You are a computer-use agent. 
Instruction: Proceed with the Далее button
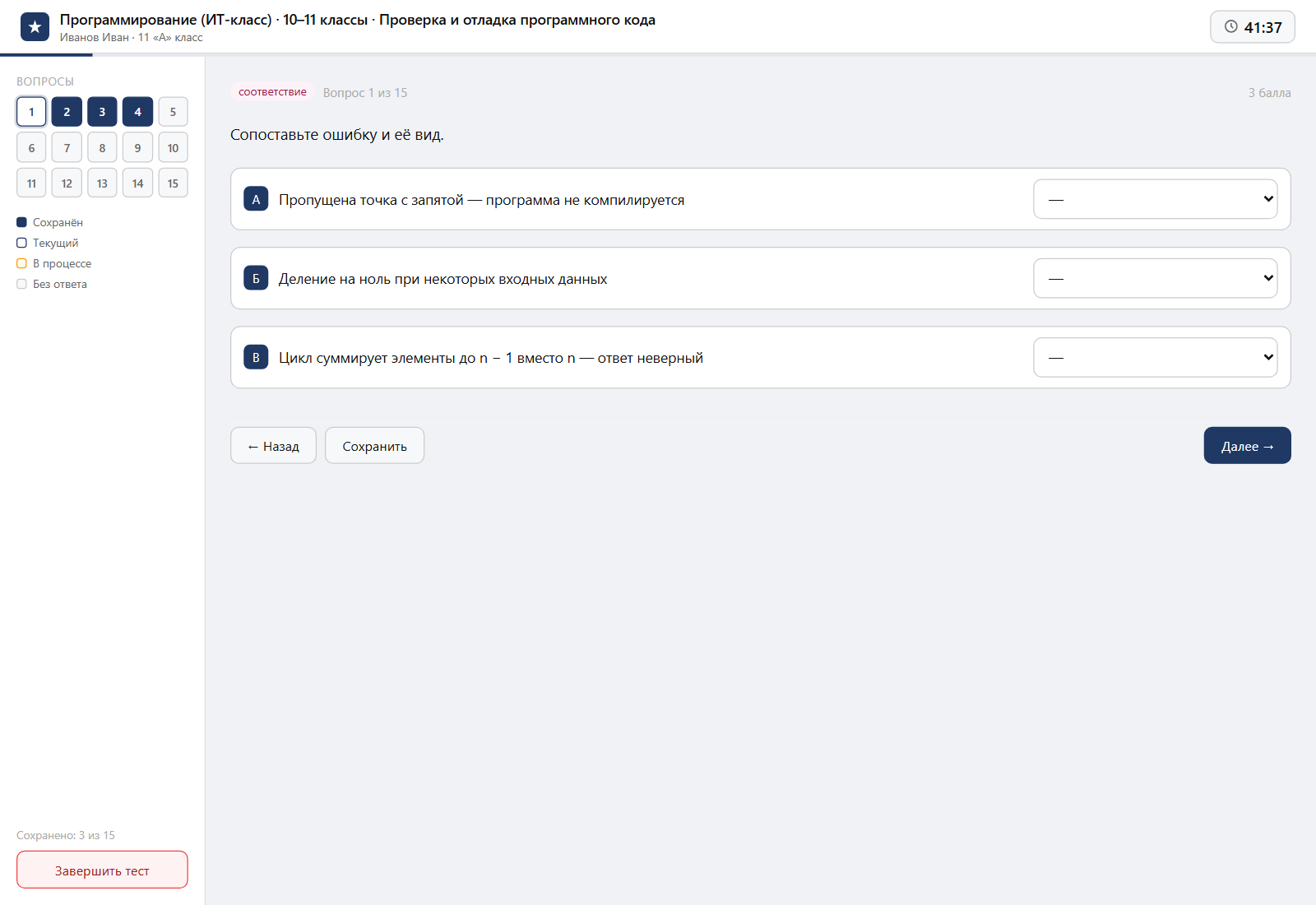[x=1247, y=445]
